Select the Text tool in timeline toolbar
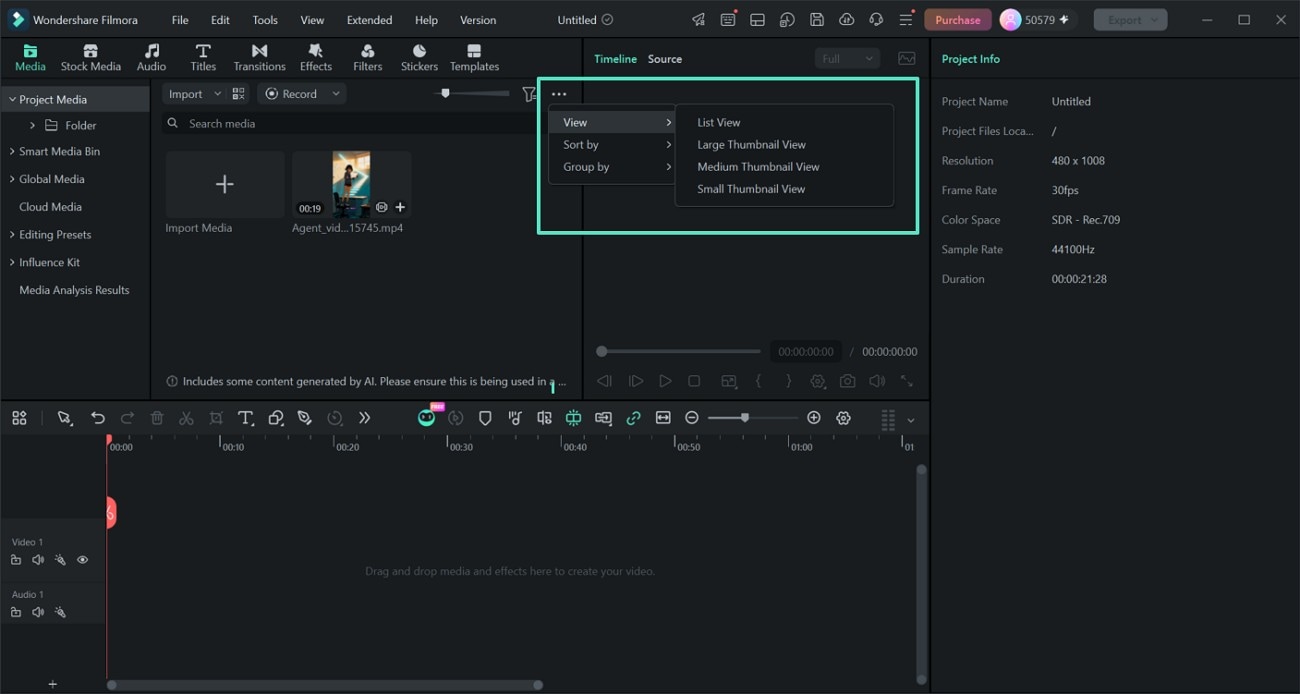The width and height of the screenshot is (1300, 694). click(x=246, y=418)
